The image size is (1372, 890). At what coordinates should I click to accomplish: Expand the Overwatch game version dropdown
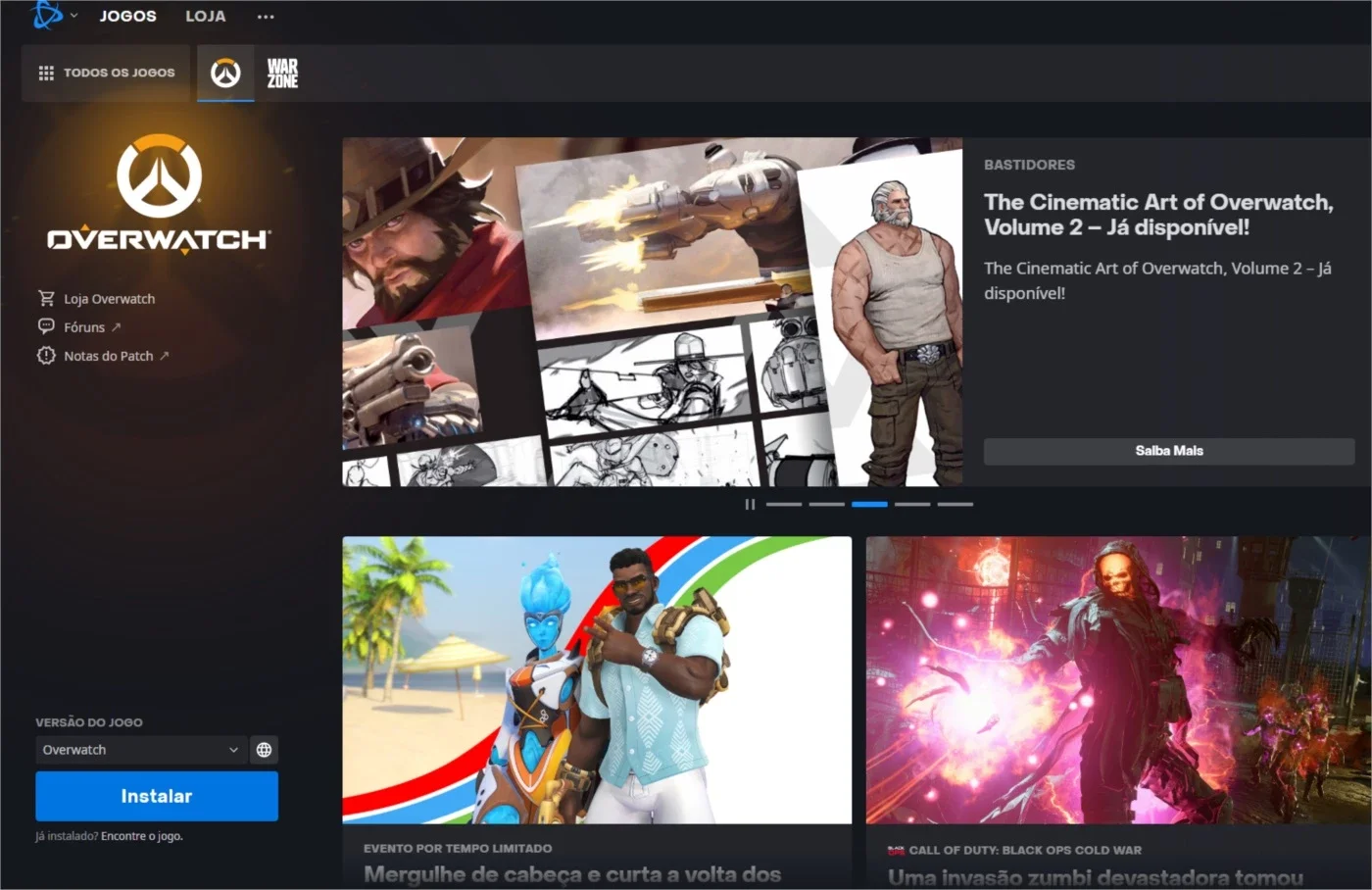point(141,750)
